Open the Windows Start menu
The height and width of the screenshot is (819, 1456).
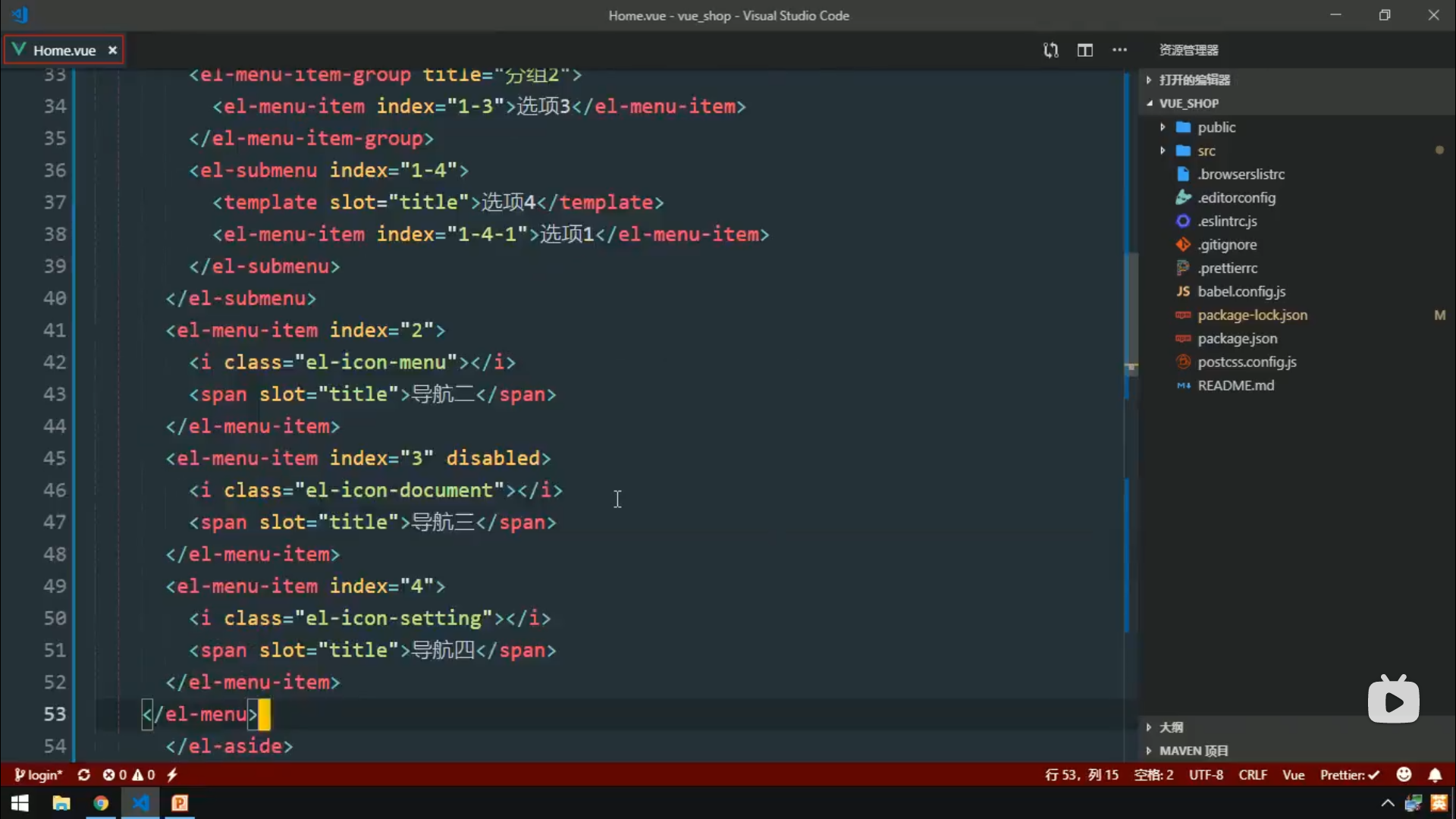click(x=20, y=803)
